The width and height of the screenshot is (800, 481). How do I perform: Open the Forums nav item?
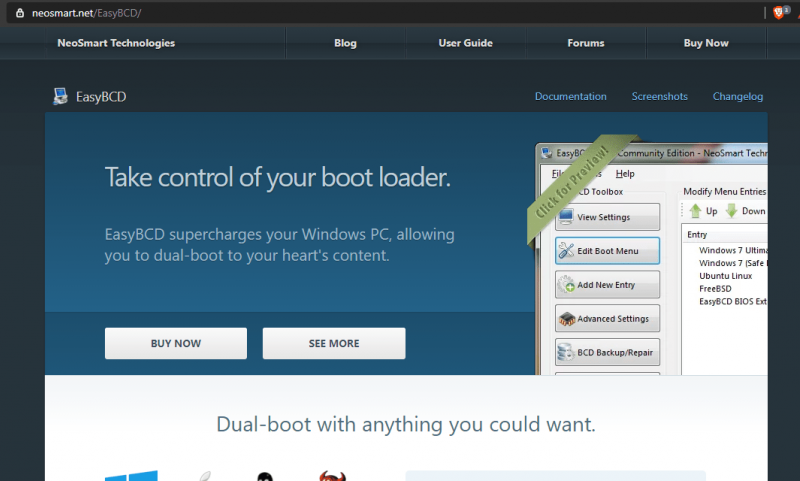(586, 43)
